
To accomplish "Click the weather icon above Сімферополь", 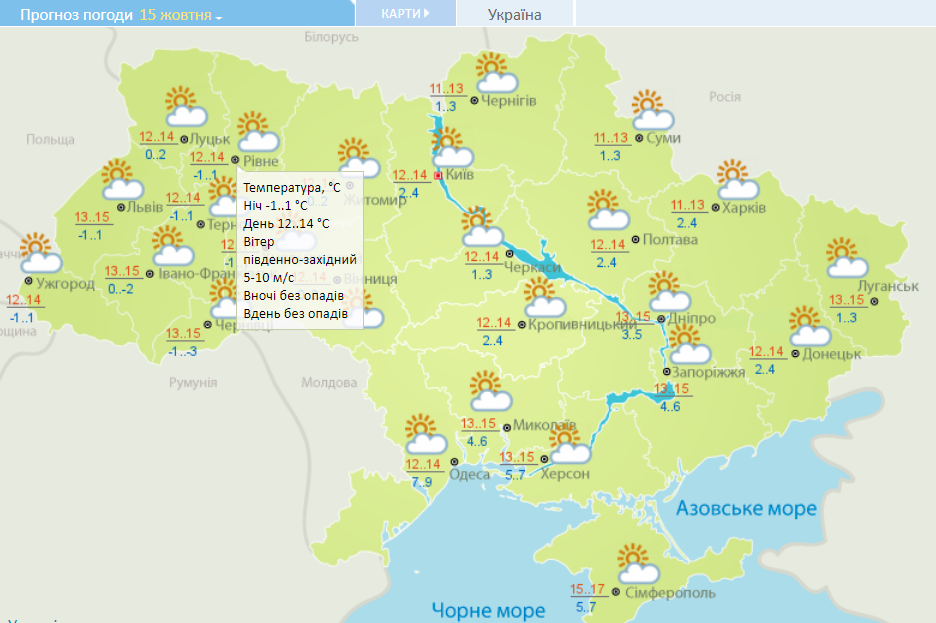I will (637, 564).
